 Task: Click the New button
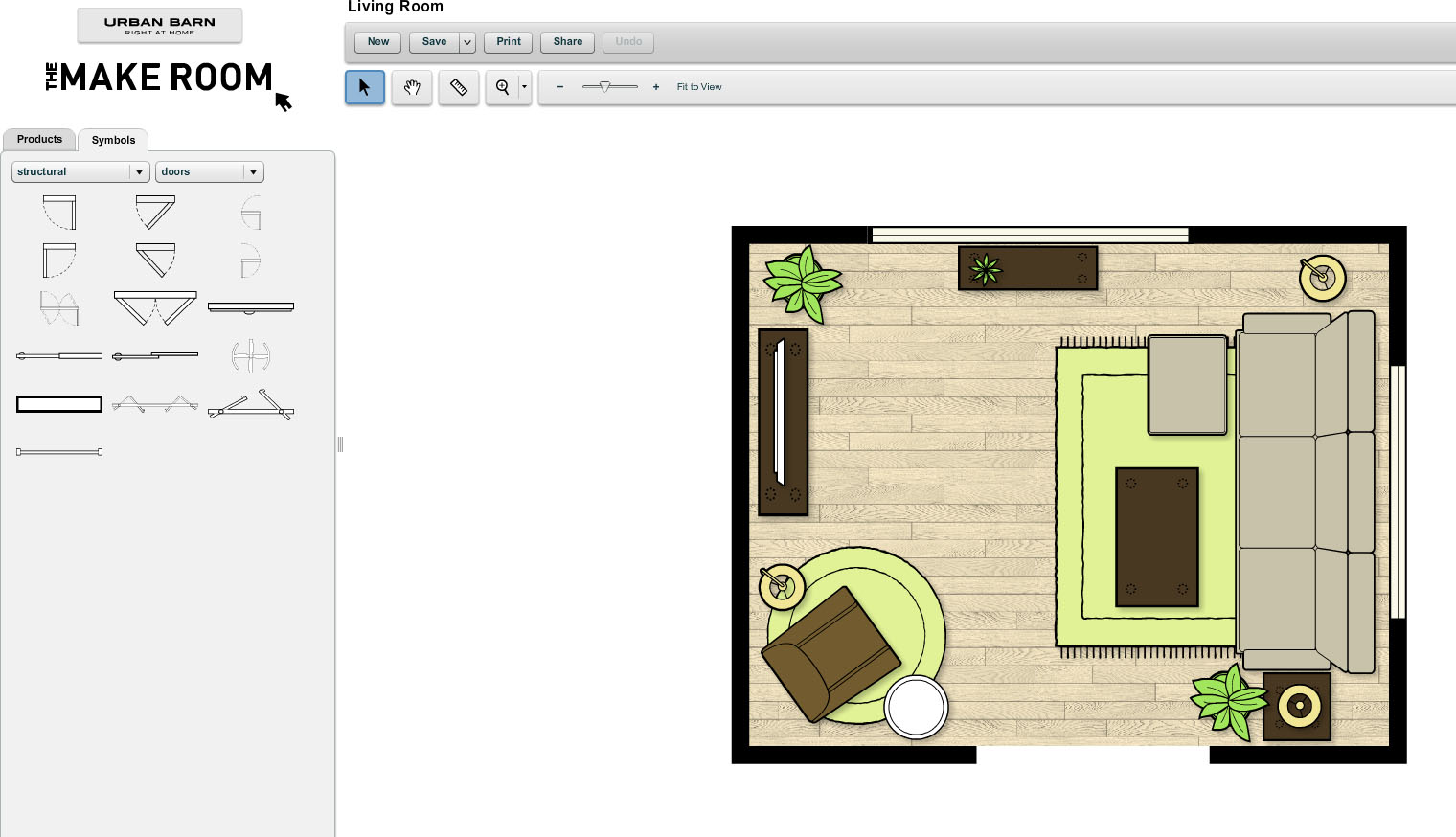378,42
